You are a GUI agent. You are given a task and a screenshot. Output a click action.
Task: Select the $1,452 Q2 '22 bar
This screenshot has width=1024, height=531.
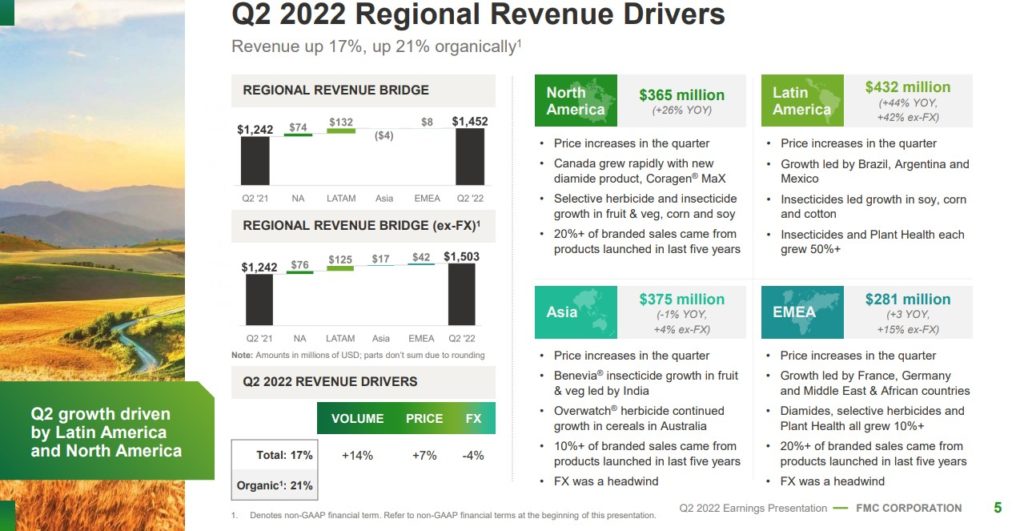(469, 160)
